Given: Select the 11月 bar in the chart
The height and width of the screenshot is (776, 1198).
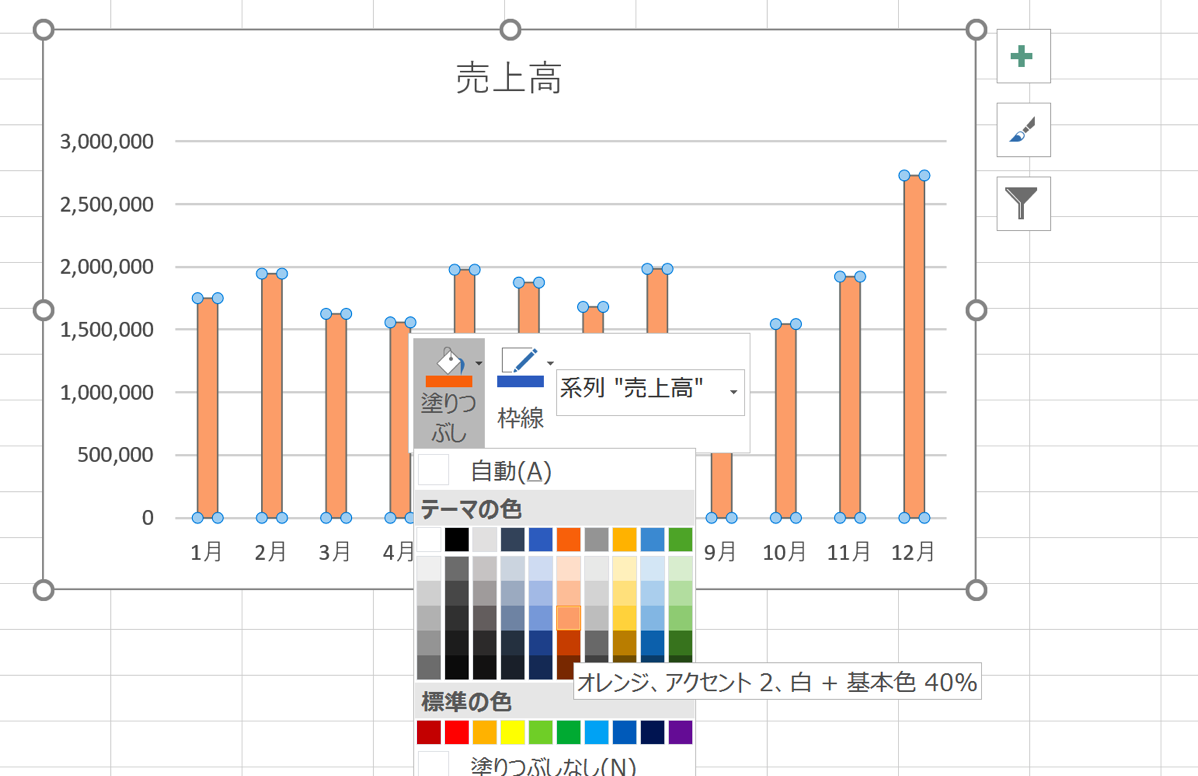Looking at the screenshot, I should [x=850, y=397].
